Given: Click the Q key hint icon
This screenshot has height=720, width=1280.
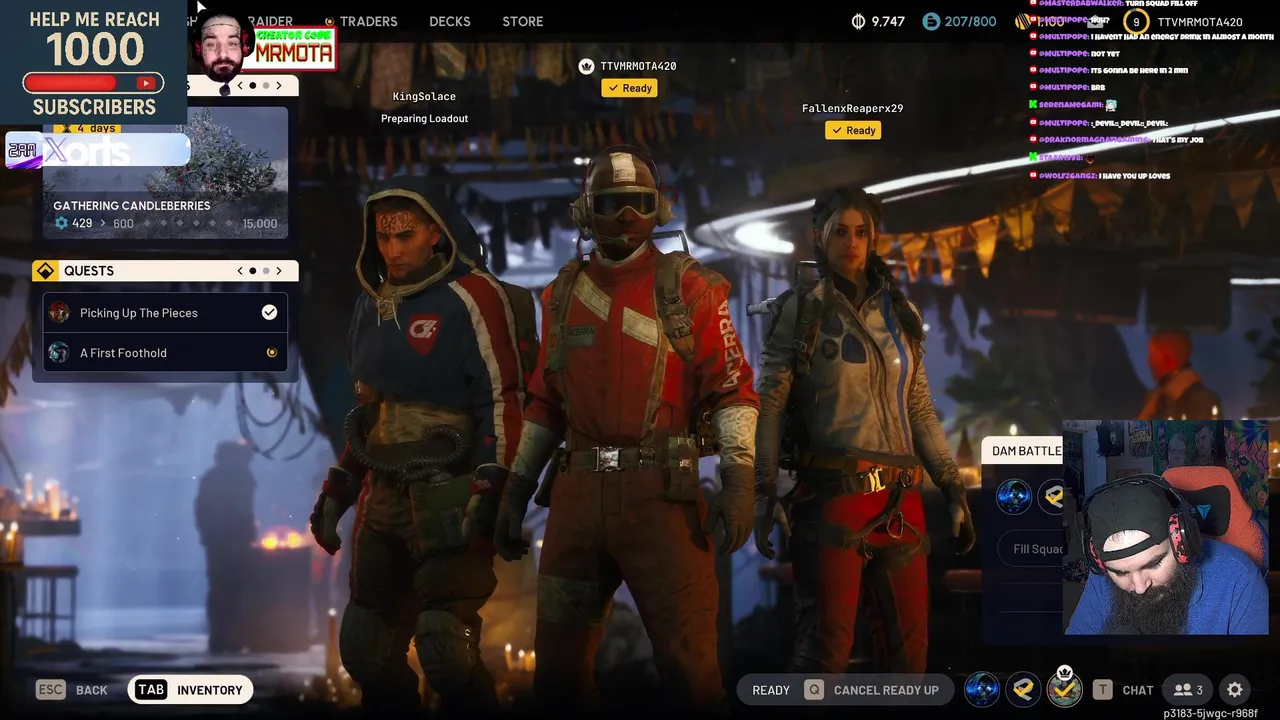Looking at the screenshot, I should pos(814,690).
